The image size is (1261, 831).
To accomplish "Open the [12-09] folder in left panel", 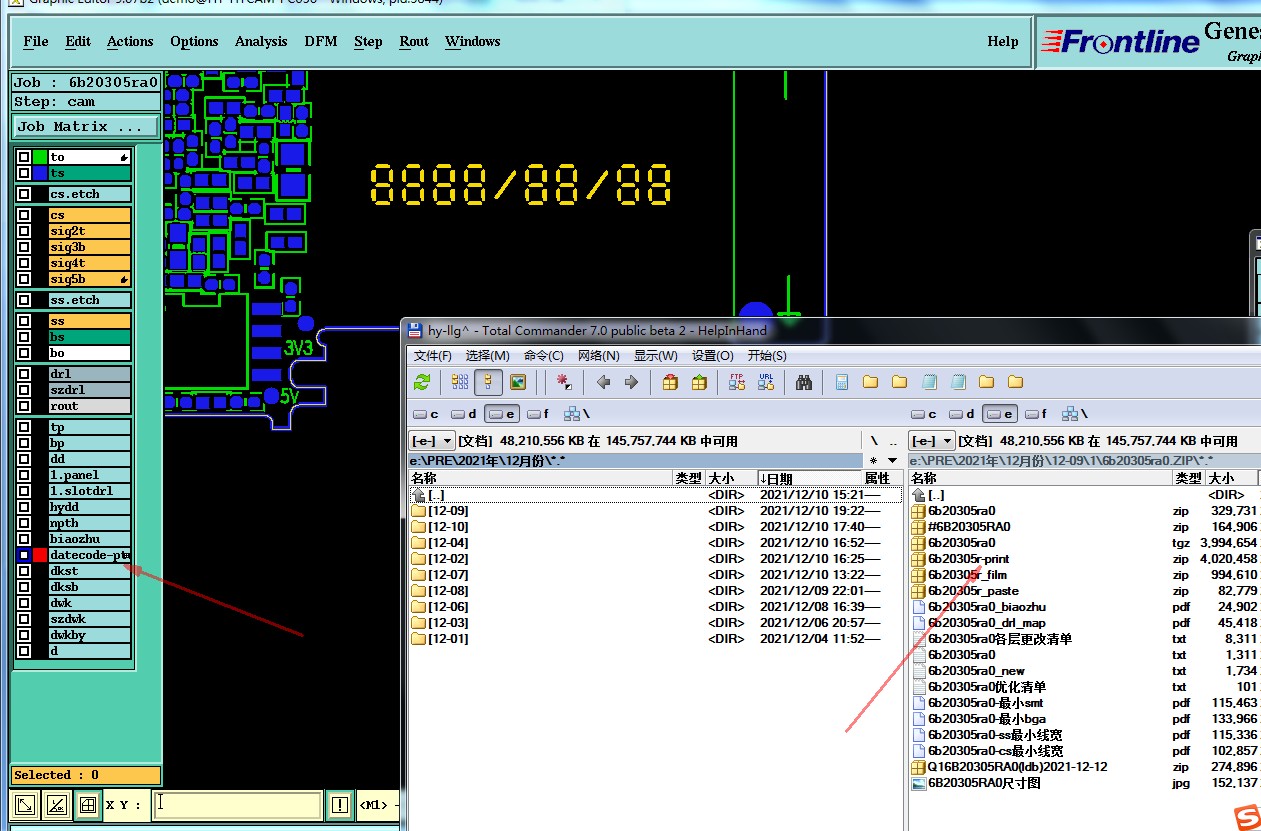I will point(447,511).
